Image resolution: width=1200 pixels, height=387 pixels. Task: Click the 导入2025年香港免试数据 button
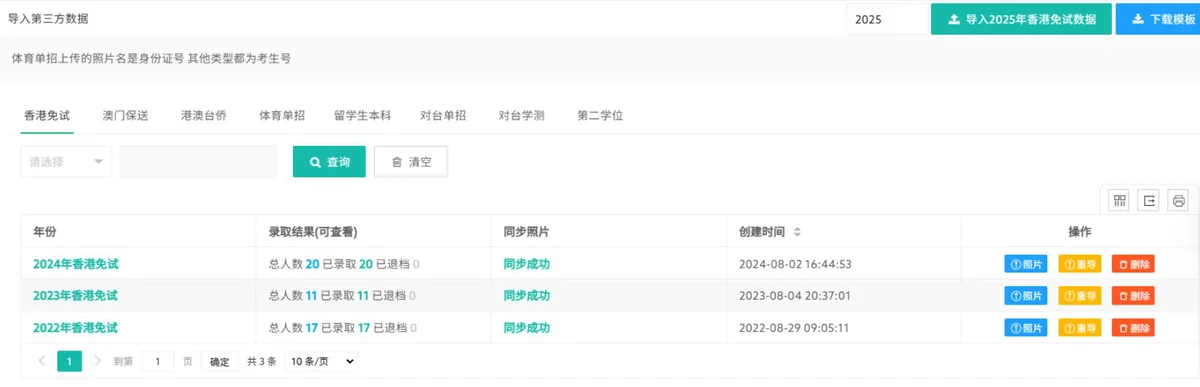click(1021, 19)
